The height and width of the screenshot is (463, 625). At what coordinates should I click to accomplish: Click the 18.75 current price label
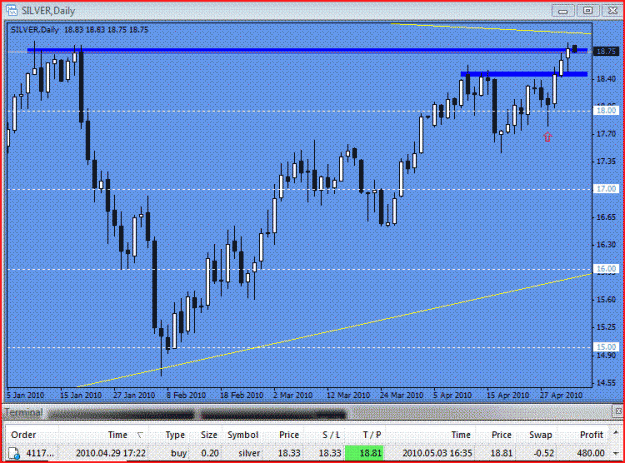point(606,51)
